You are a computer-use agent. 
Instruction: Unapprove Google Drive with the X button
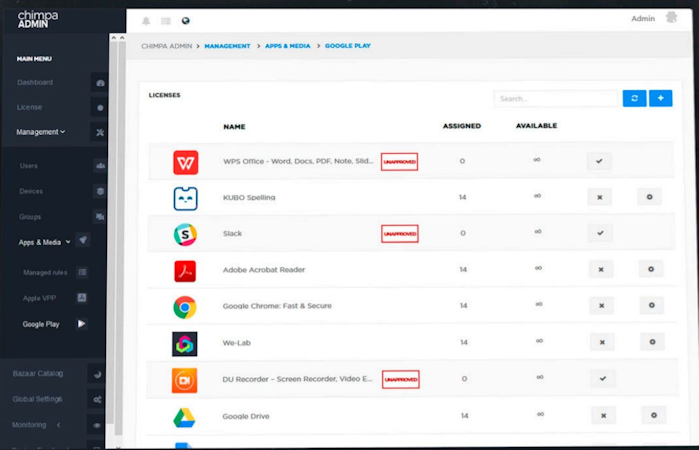603,415
